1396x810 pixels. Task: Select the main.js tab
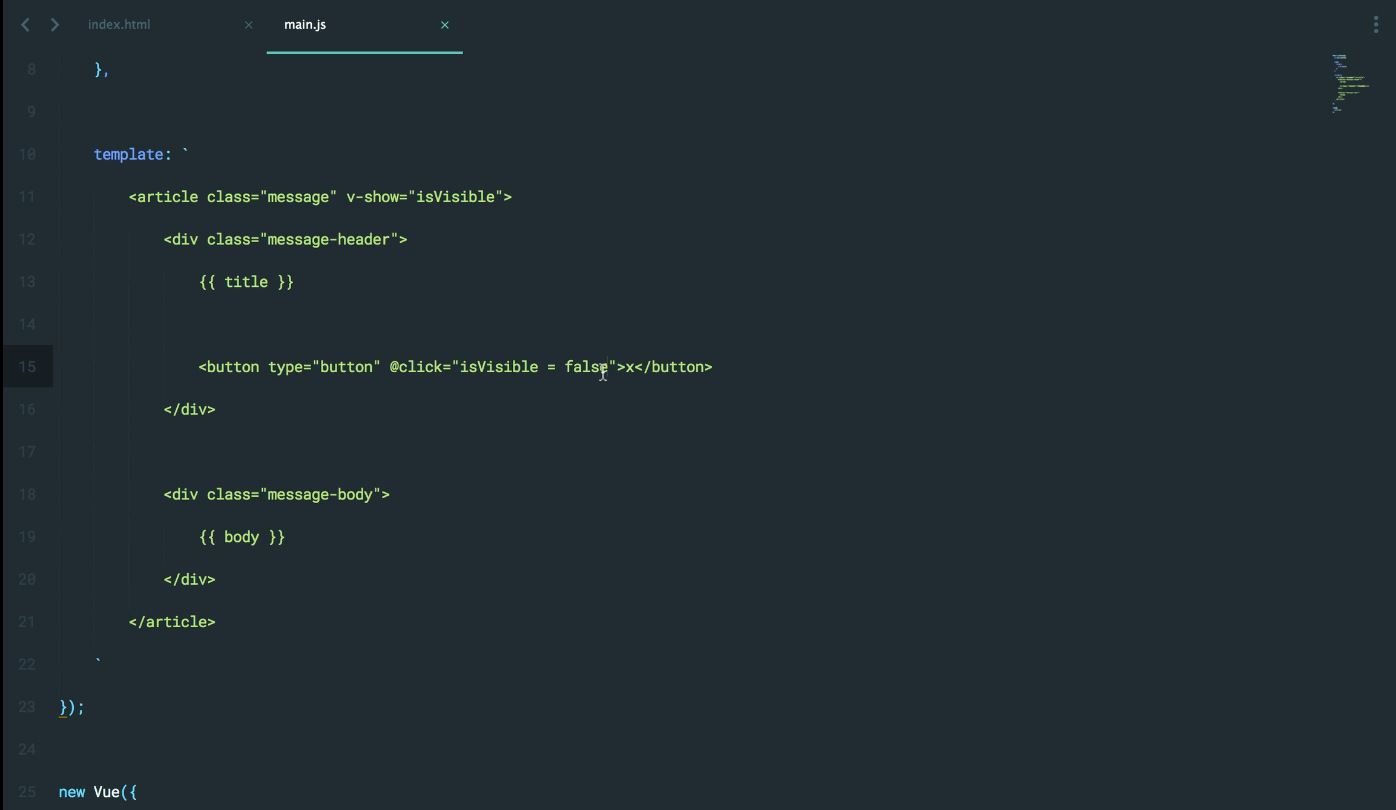click(305, 25)
